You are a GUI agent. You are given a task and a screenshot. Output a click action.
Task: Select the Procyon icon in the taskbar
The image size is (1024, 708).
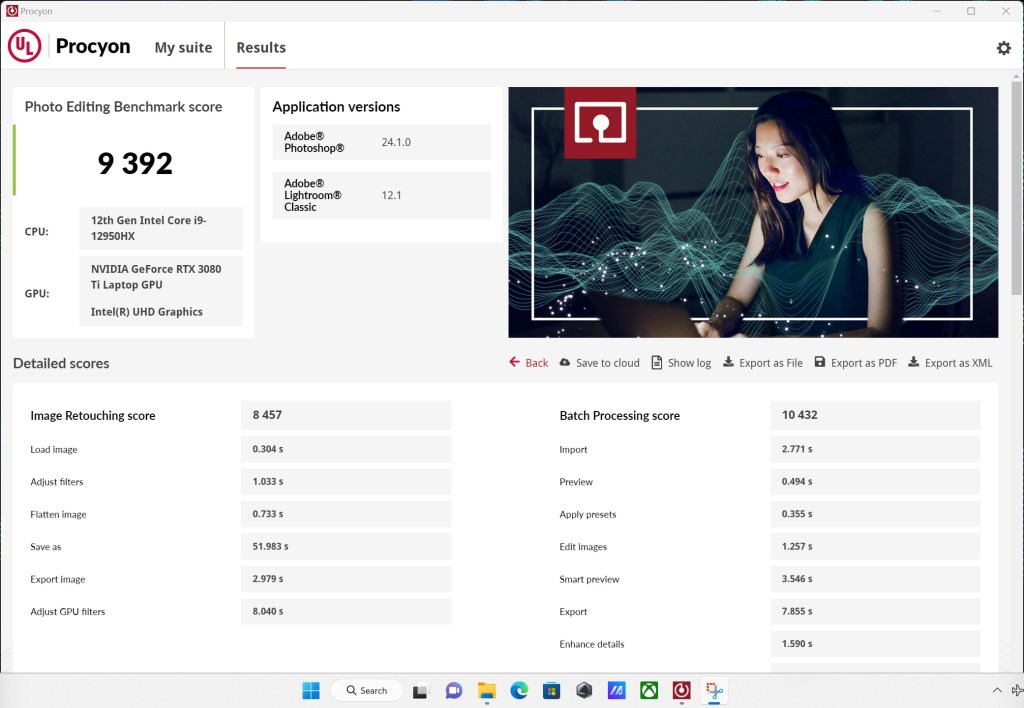[681, 690]
